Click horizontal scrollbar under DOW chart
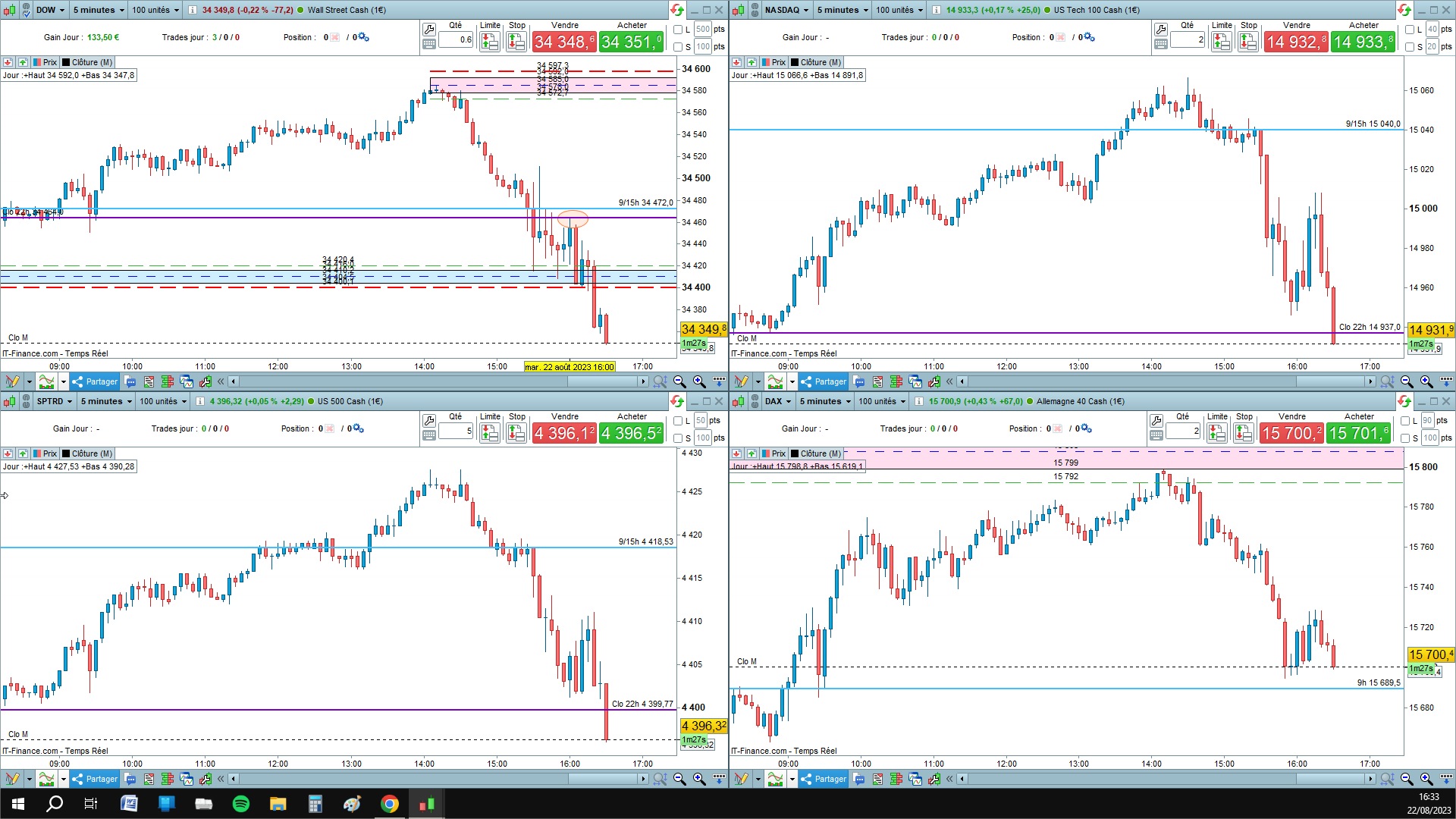The width and height of the screenshot is (1456, 819). pos(438,381)
